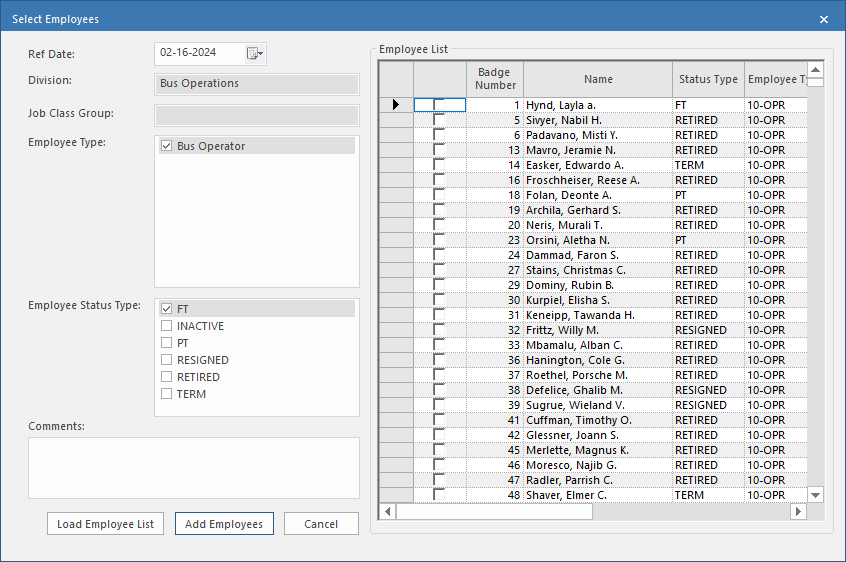The width and height of the screenshot is (846, 562).
Task: Enable the INACTIVE status checkbox
Action: (x=167, y=326)
